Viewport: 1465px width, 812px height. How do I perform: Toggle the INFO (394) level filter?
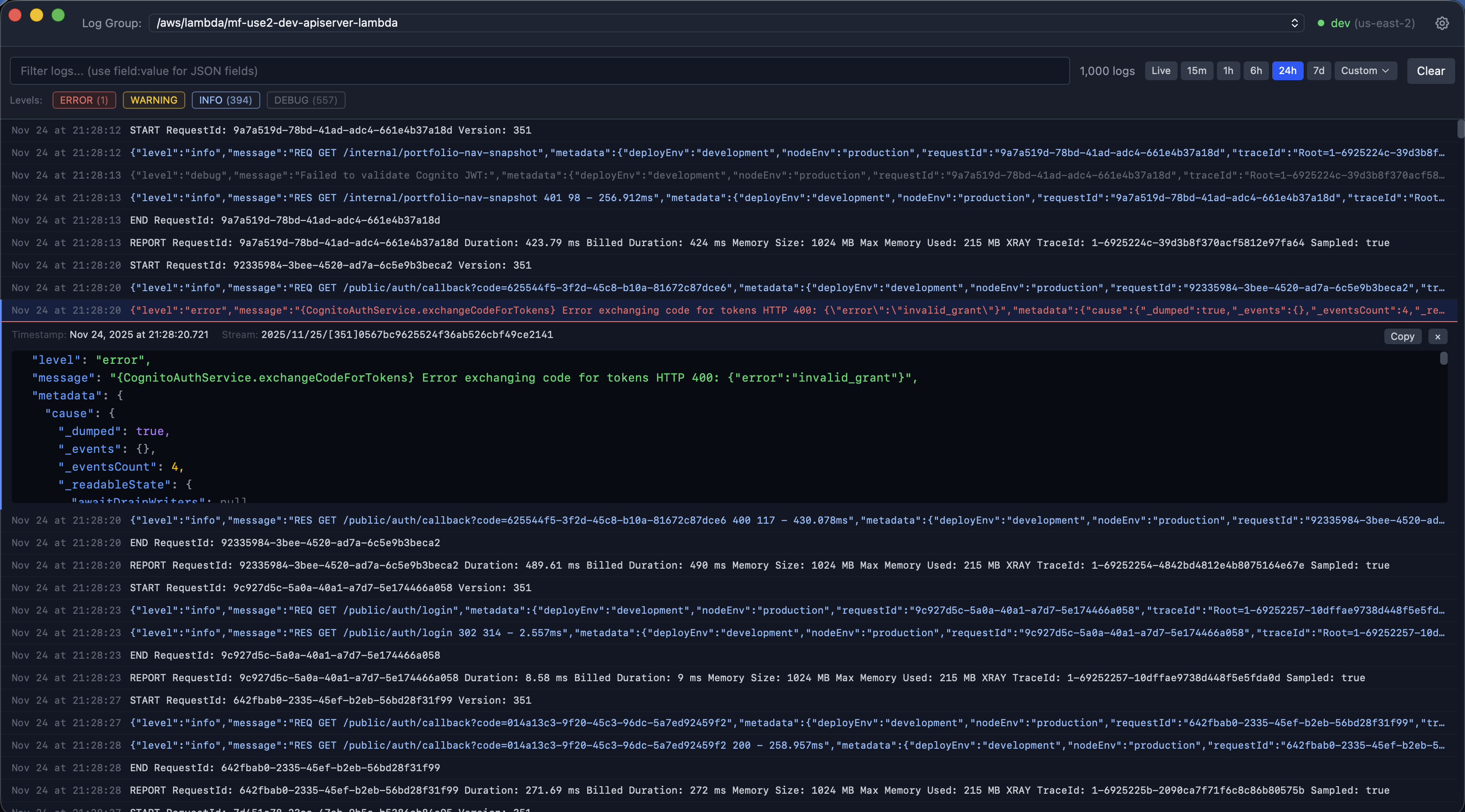(225, 100)
